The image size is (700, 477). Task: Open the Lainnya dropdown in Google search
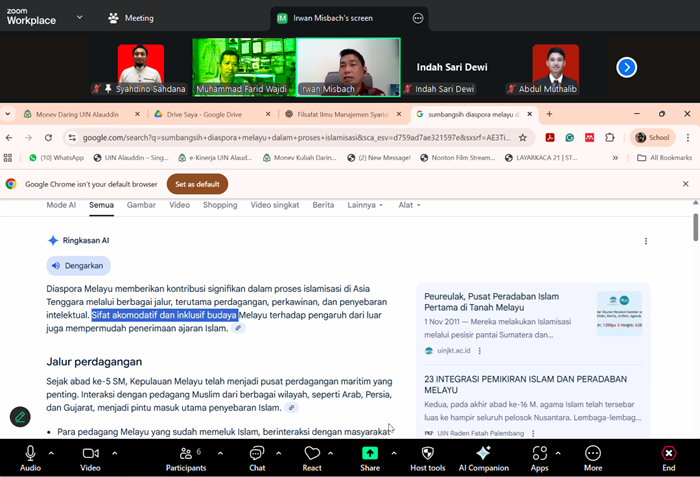pyautogui.click(x=365, y=205)
